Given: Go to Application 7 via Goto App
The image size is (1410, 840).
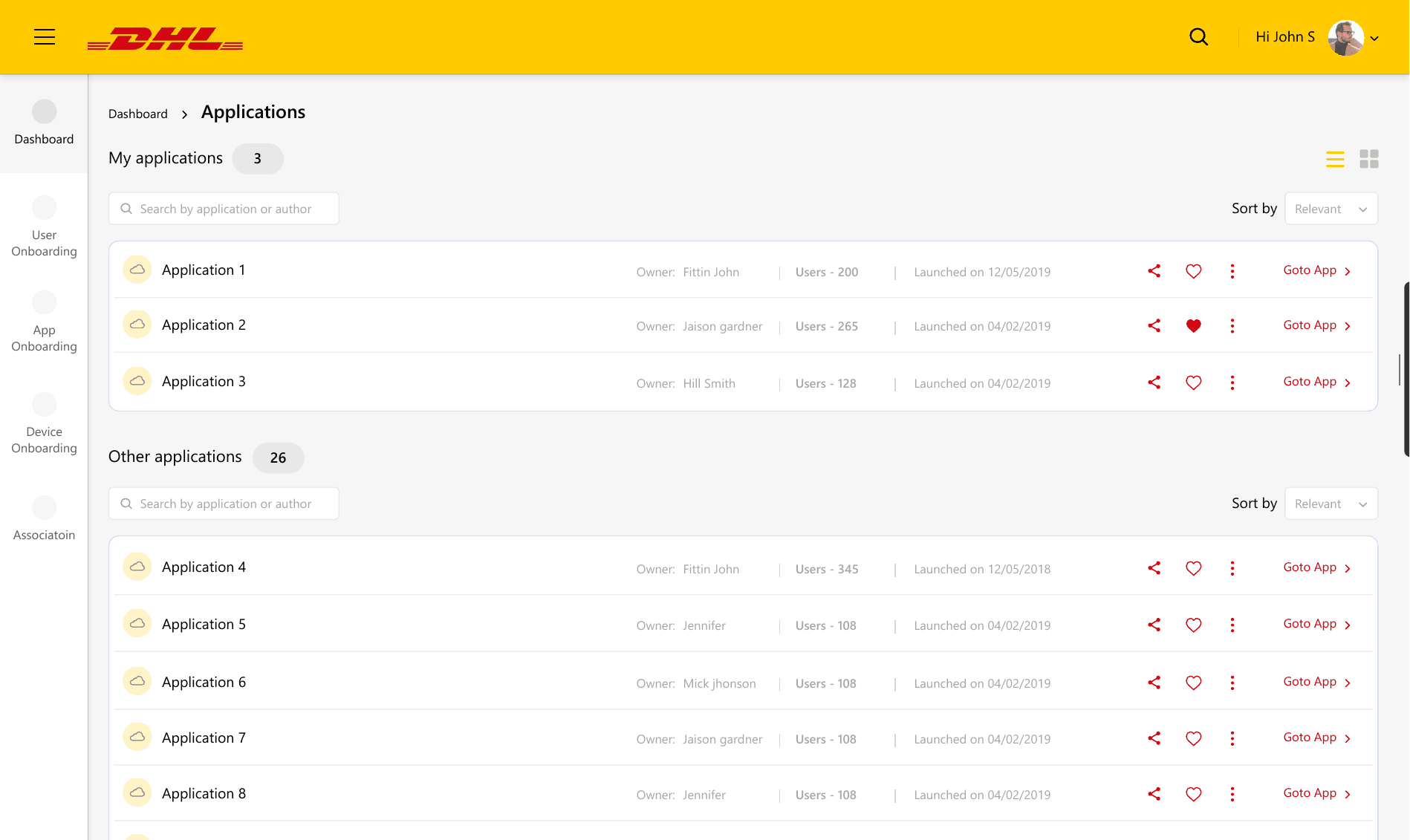Looking at the screenshot, I should (x=1316, y=738).
